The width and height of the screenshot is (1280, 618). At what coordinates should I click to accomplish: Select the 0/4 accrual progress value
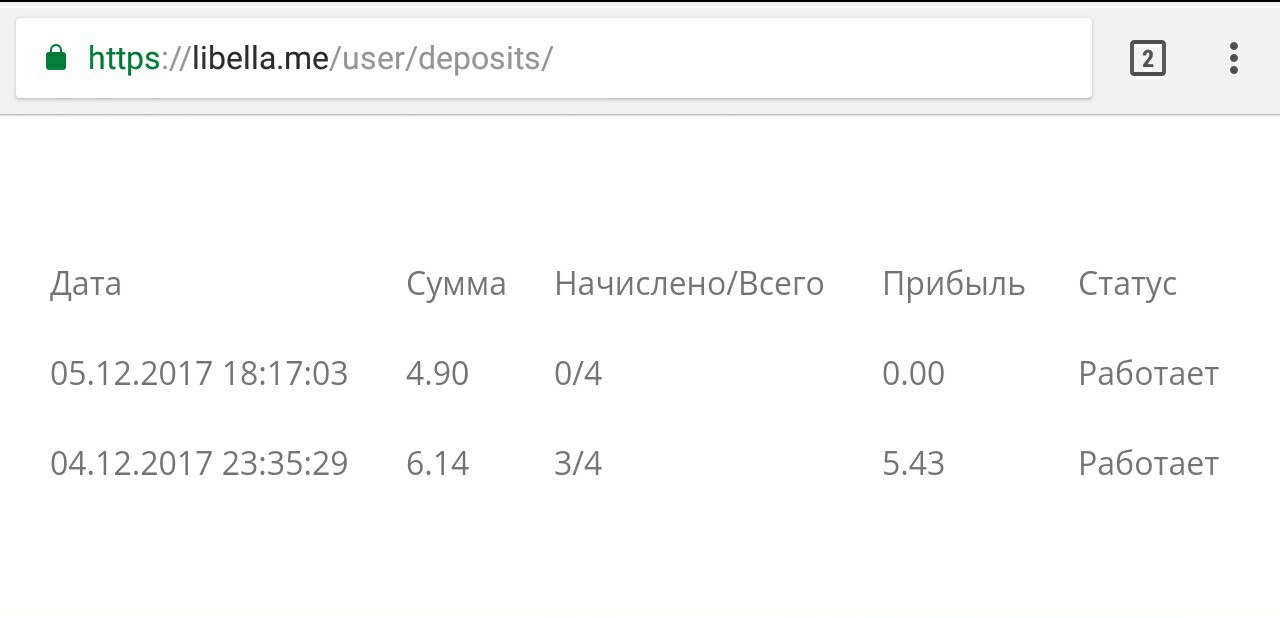tap(578, 374)
